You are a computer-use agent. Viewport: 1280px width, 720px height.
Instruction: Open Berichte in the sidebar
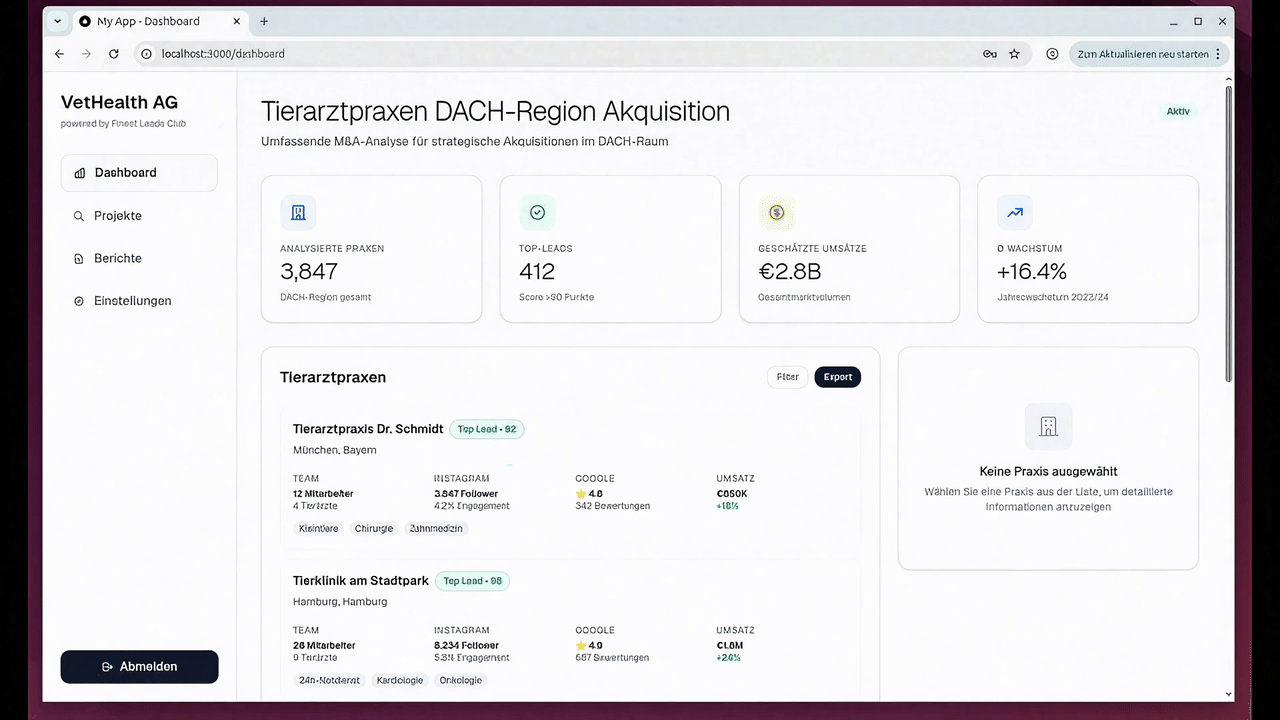point(118,258)
